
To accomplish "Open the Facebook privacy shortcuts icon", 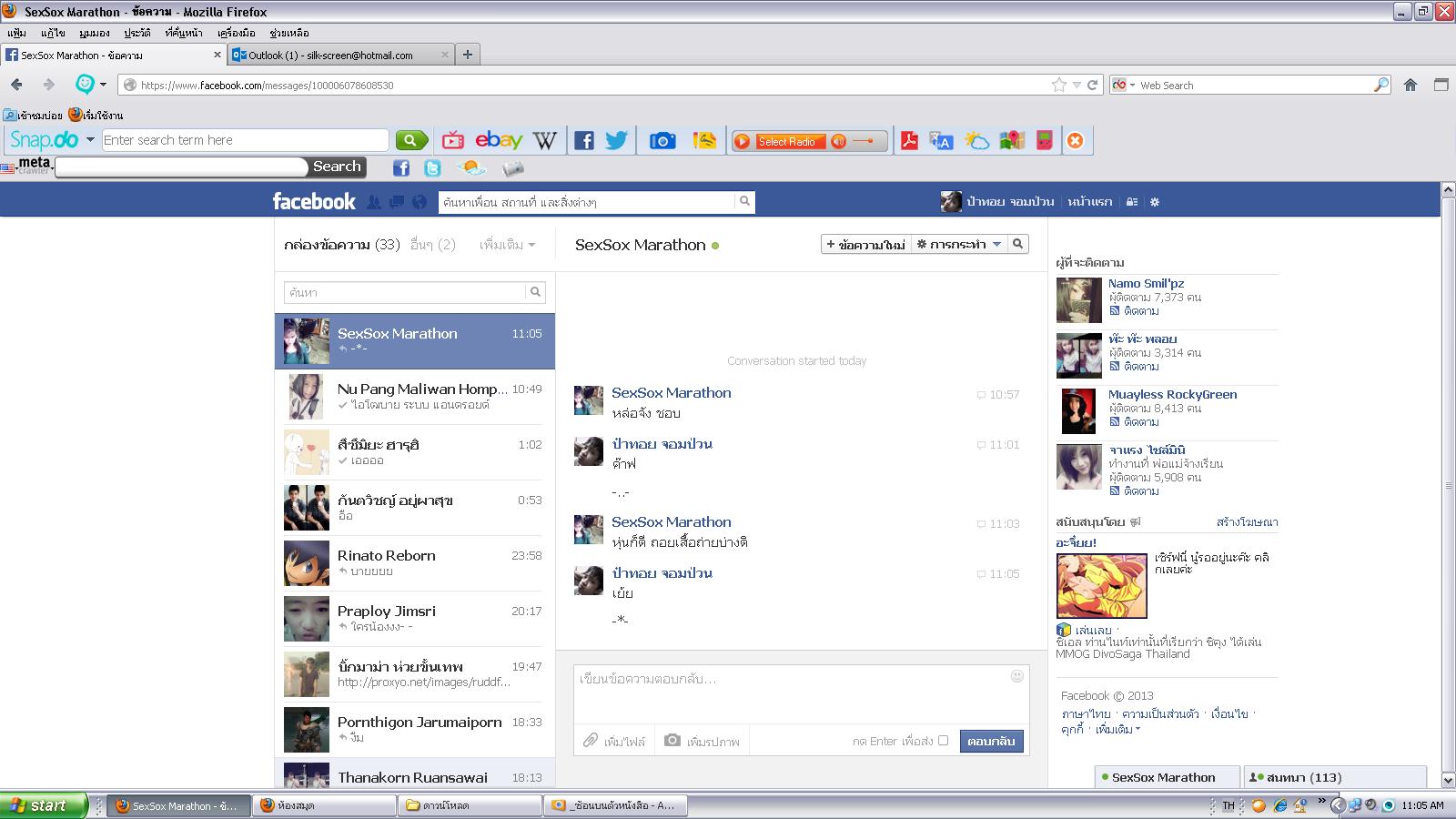I will [1132, 202].
